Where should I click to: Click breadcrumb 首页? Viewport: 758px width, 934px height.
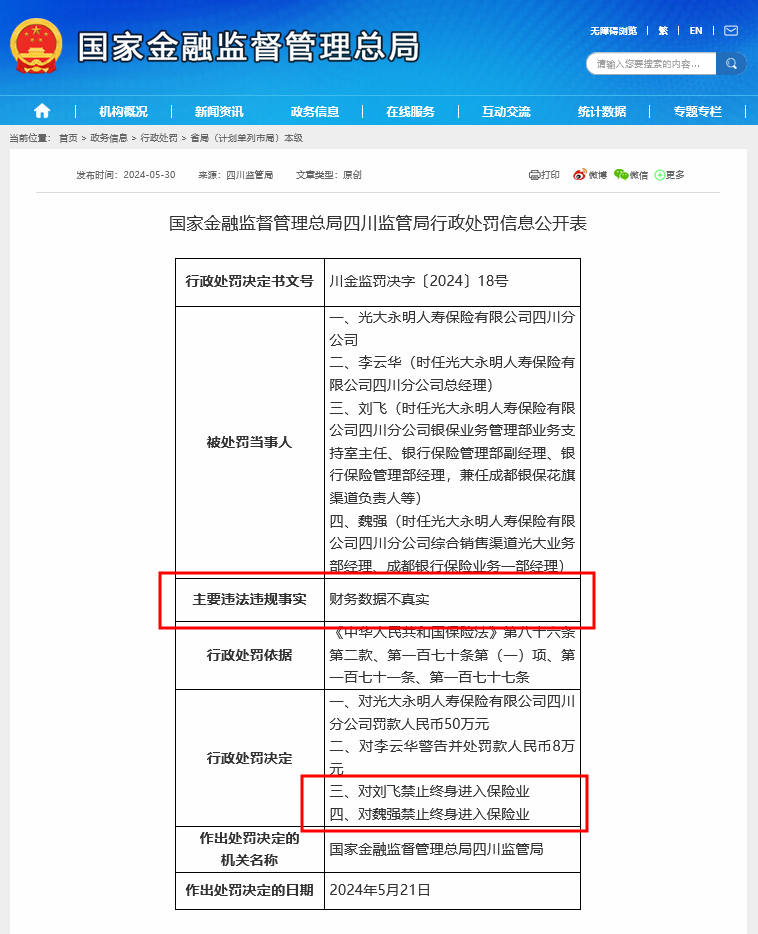click(x=68, y=138)
